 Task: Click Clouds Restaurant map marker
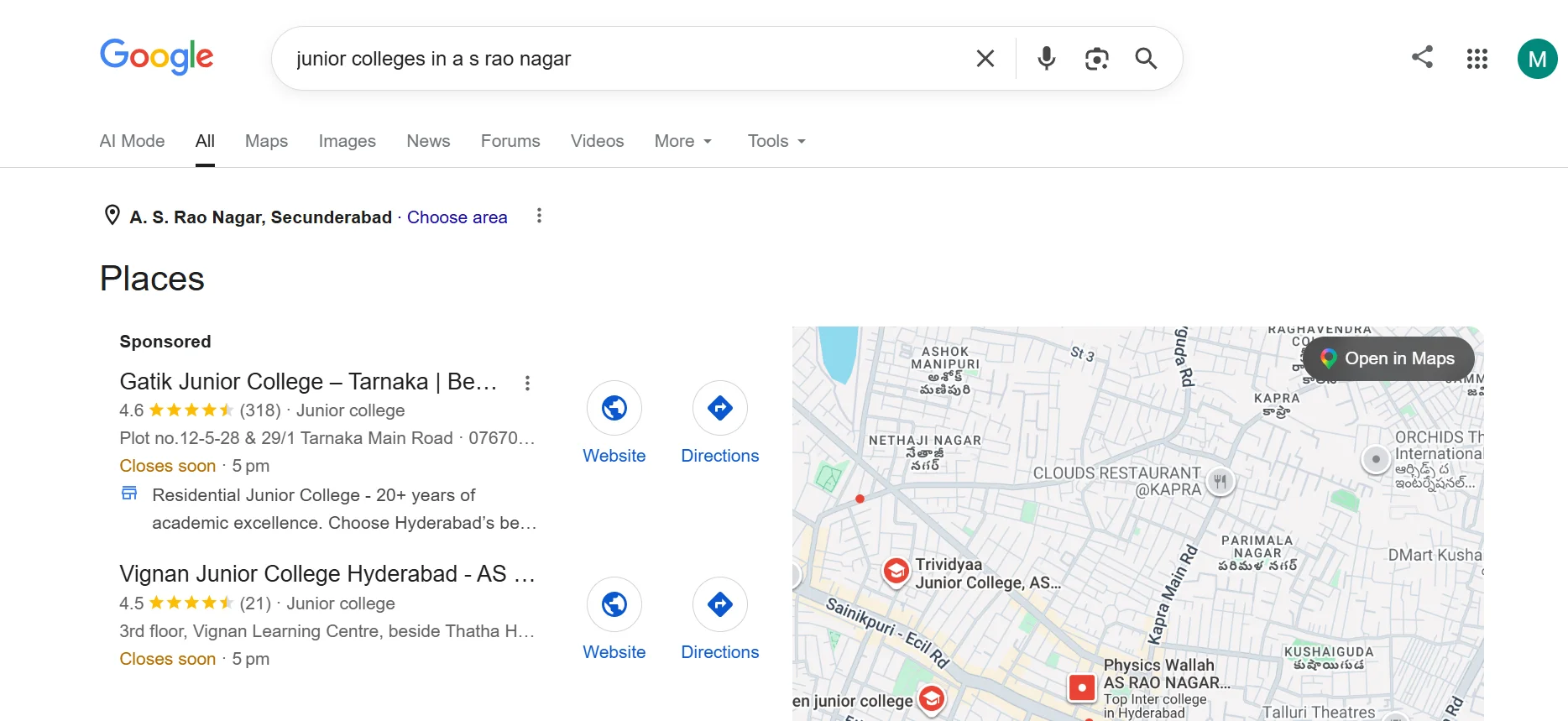tap(1220, 481)
